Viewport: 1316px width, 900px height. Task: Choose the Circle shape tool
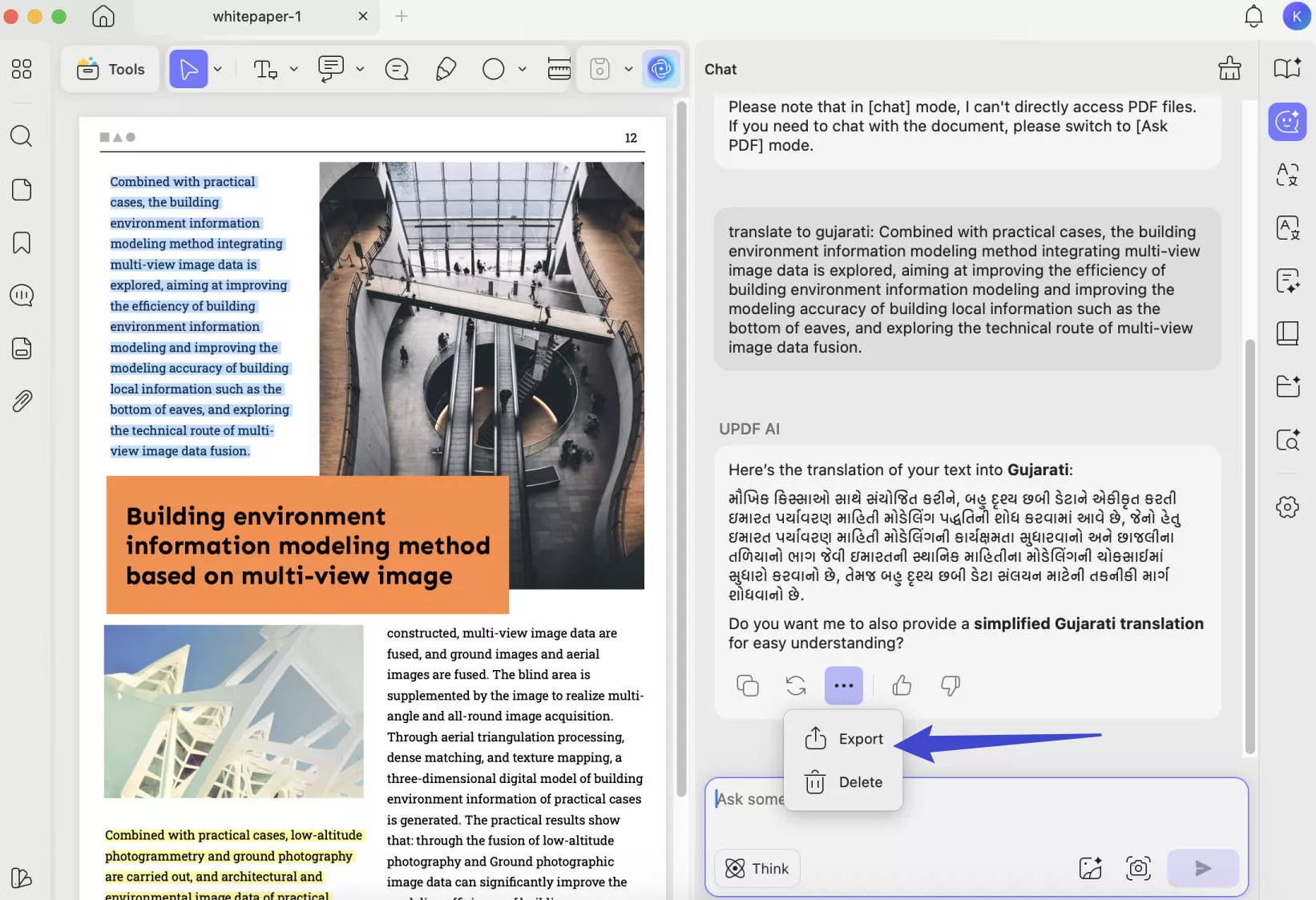(493, 69)
